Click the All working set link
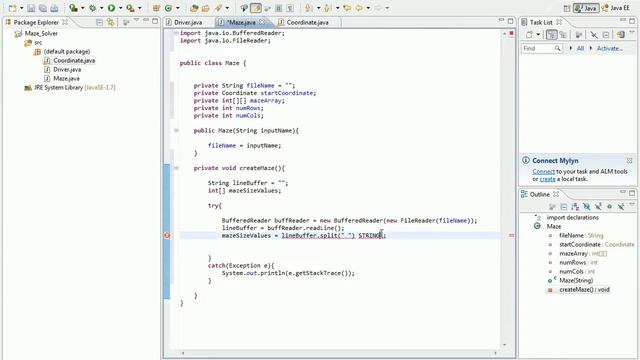 click(580, 49)
